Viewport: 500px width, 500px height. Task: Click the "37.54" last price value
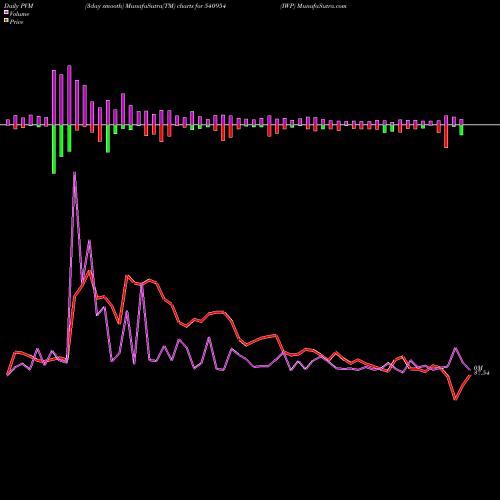[482, 373]
